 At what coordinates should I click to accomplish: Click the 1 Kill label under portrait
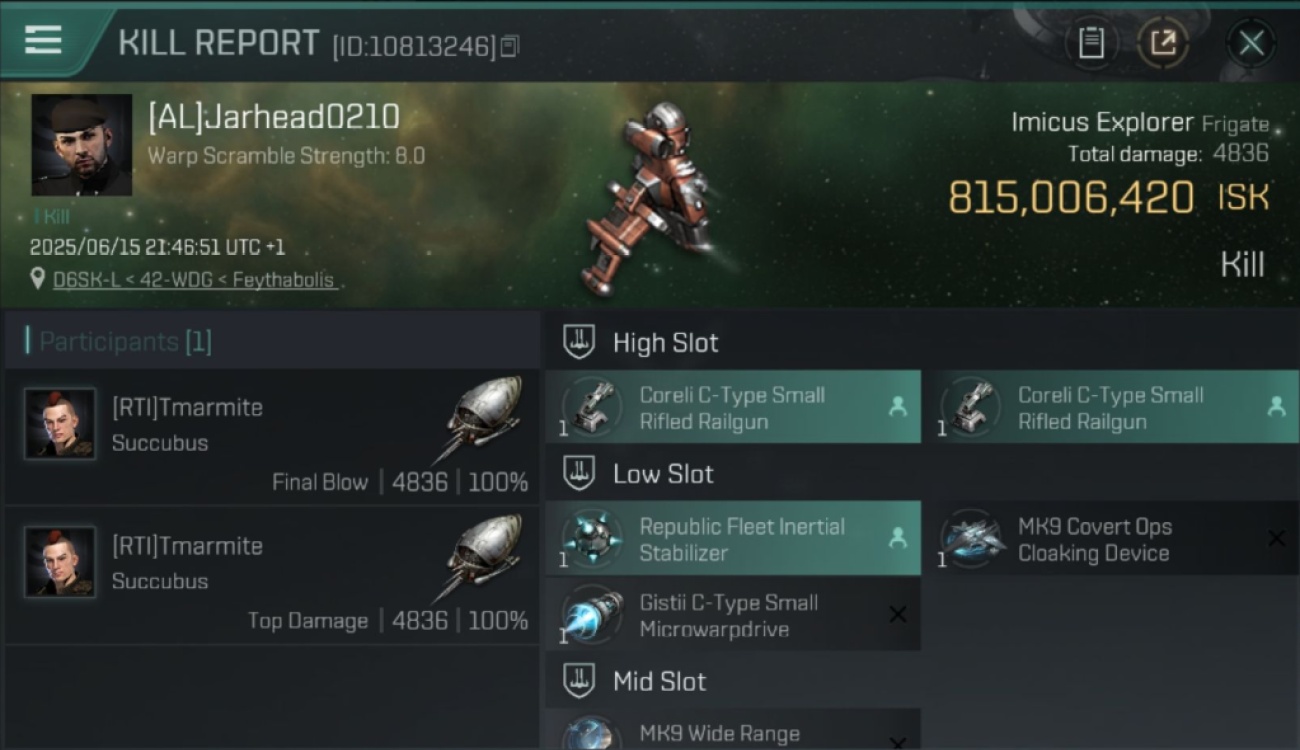51,216
